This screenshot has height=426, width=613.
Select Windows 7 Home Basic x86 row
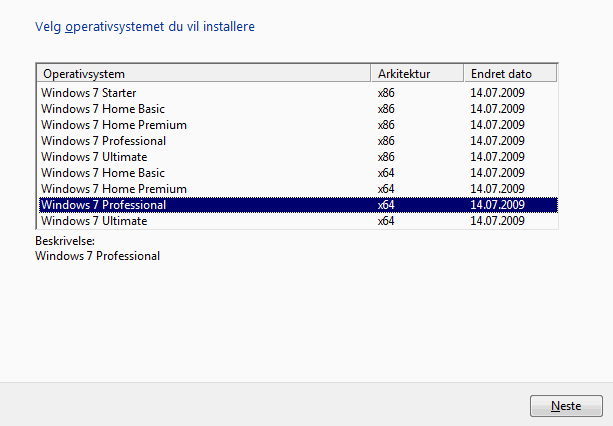pos(298,109)
